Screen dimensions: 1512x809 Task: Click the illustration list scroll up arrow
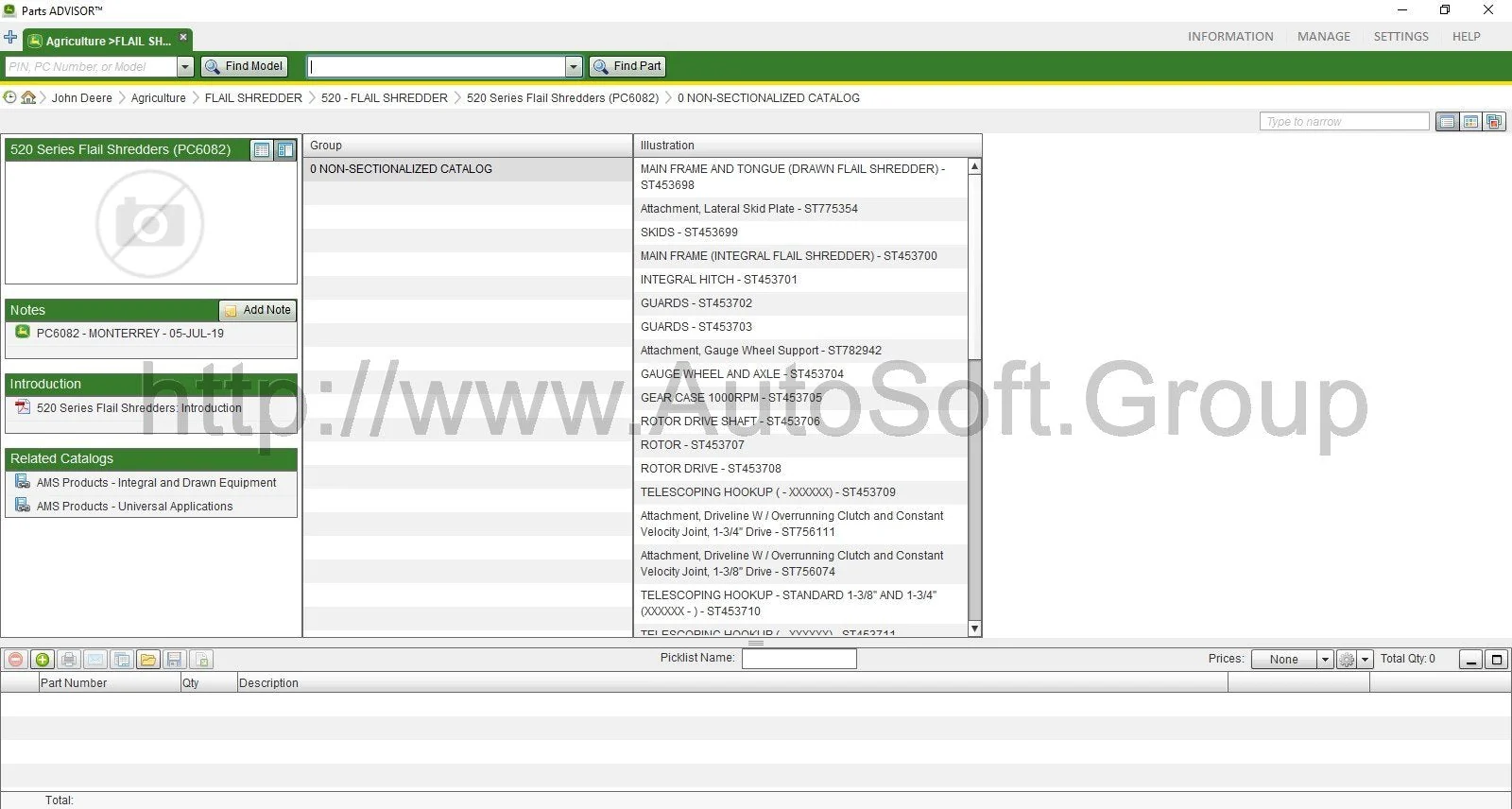[974, 166]
